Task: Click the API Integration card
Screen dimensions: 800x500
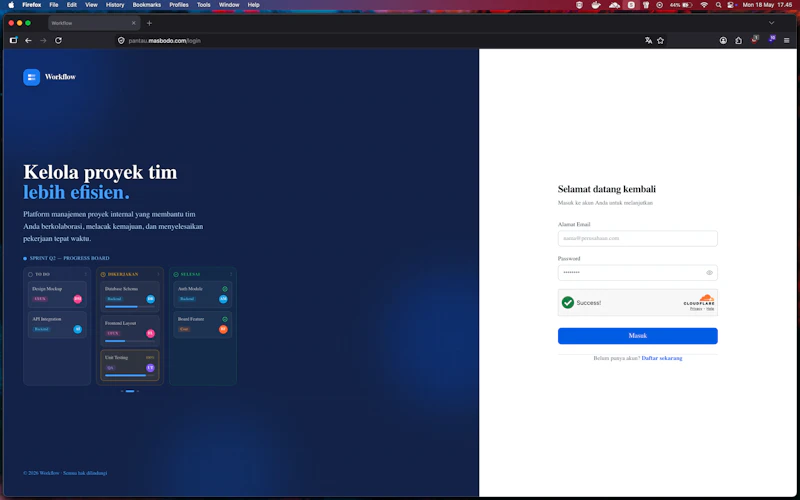Action: 57,324
